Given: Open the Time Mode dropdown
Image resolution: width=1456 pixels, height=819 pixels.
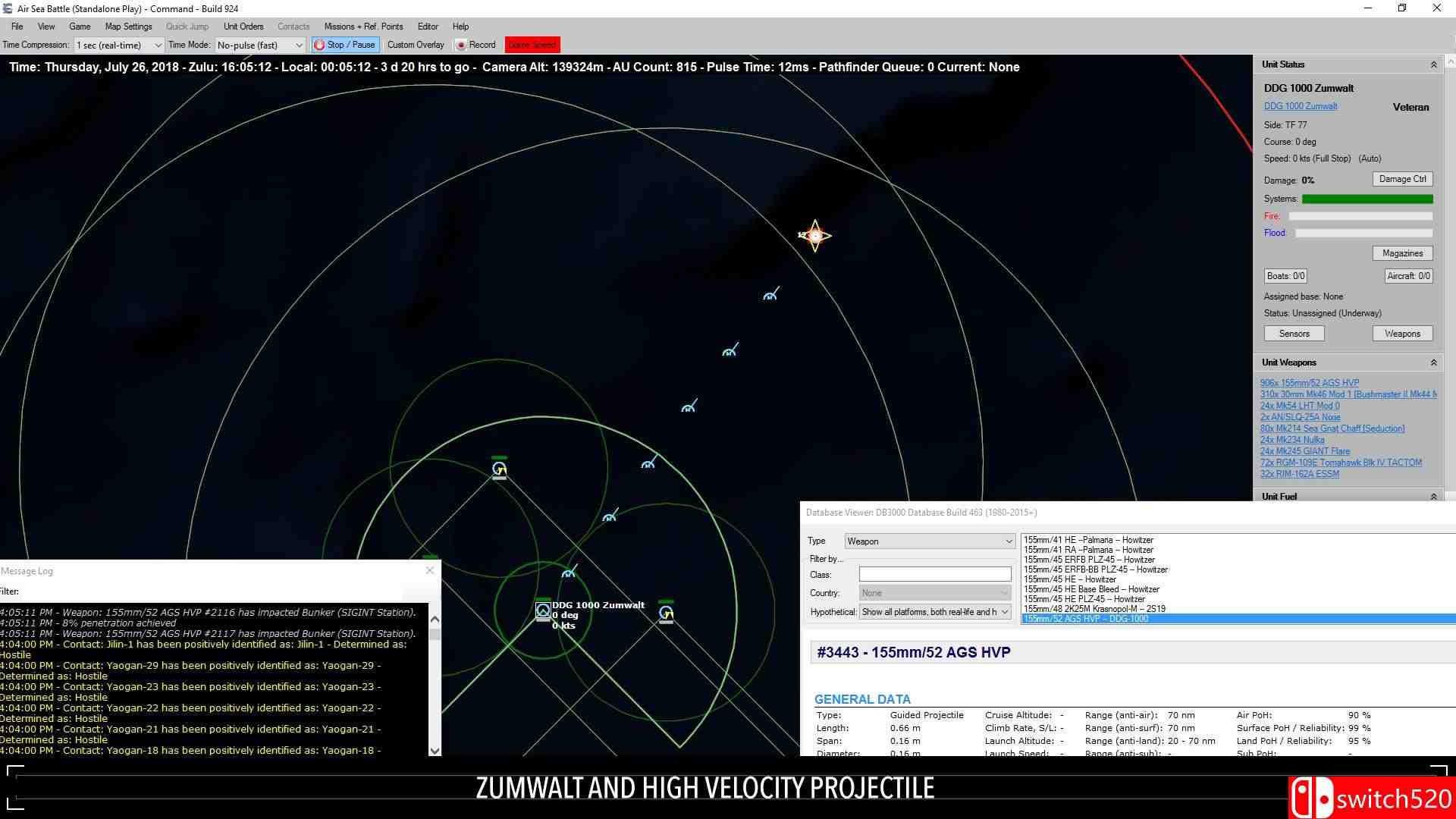Looking at the screenshot, I should 260,45.
